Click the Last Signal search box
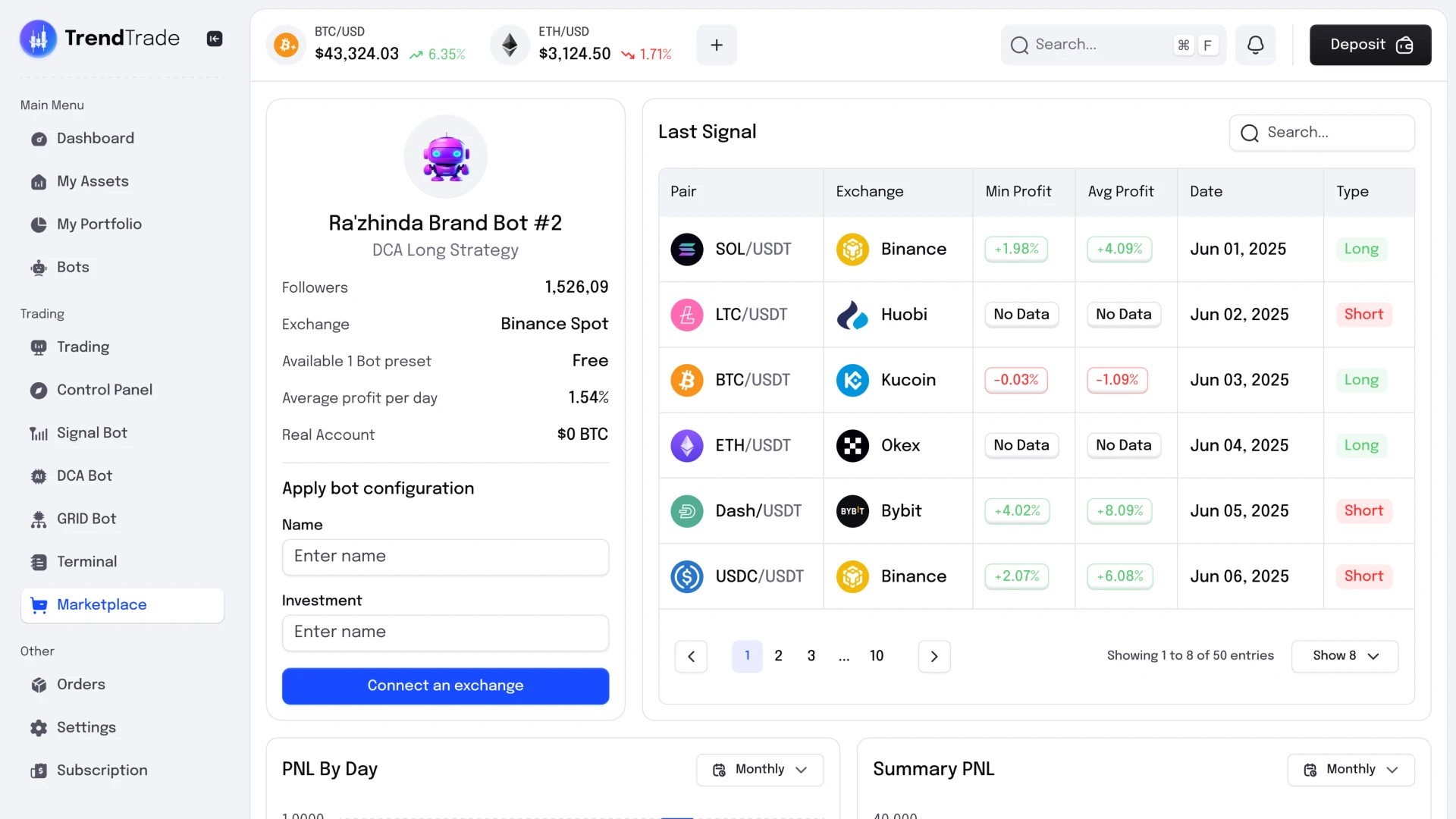The width and height of the screenshot is (1456, 819). 1321,132
